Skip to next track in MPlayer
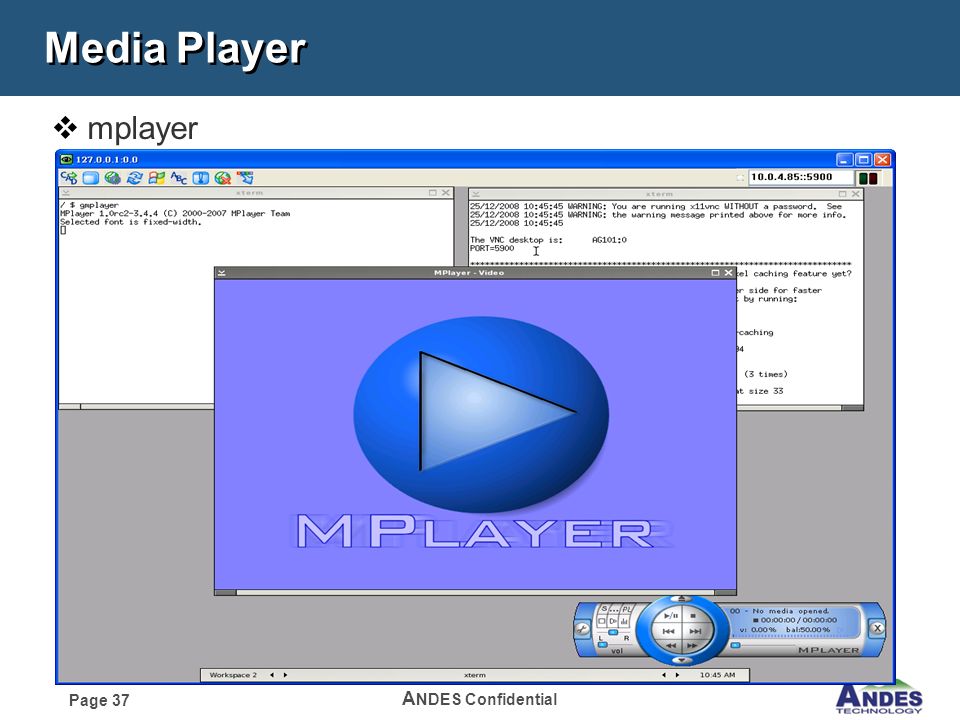Screen dimensions: 960x720 696,631
